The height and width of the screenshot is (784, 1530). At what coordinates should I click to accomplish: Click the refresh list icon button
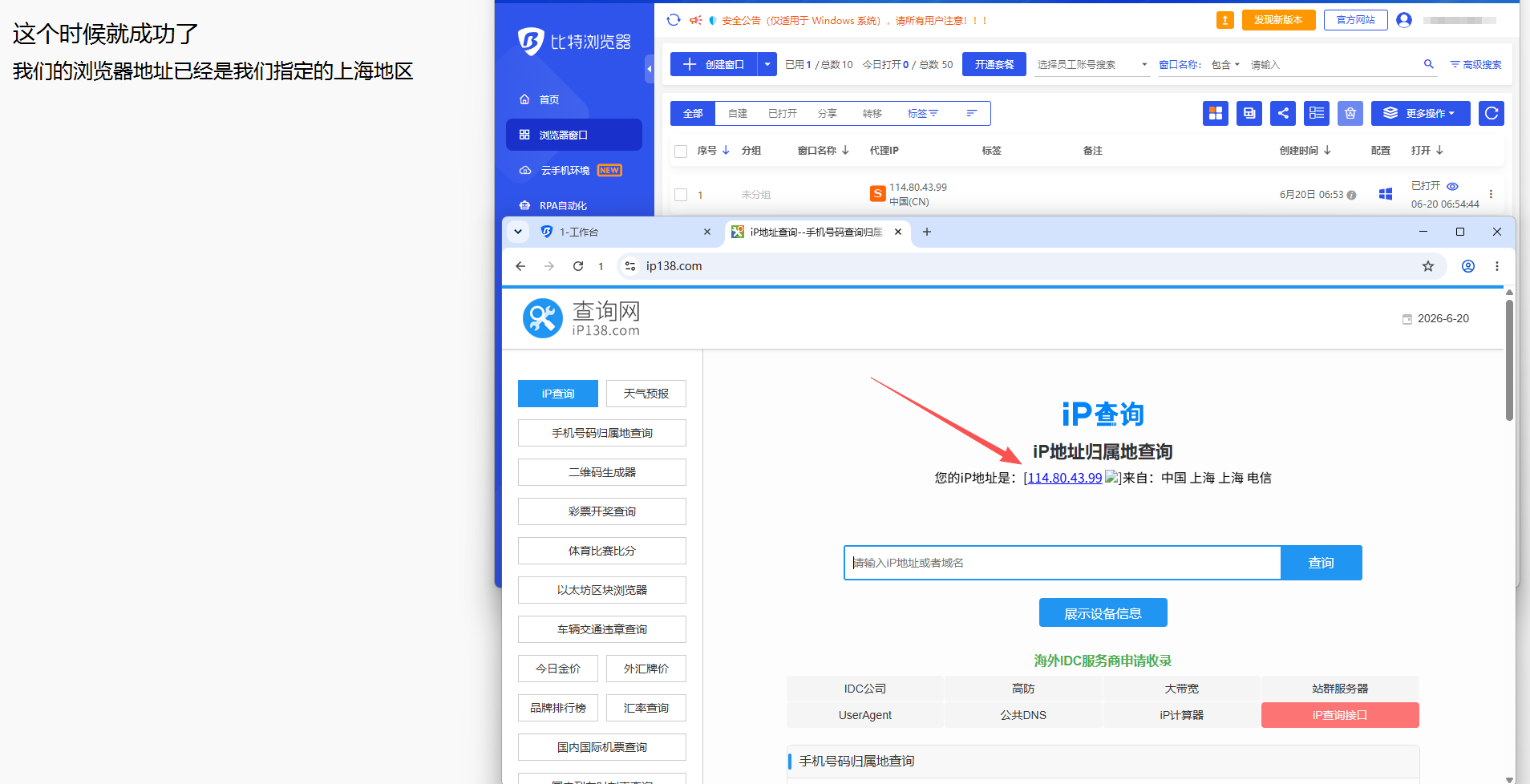pyautogui.click(x=1492, y=113)
